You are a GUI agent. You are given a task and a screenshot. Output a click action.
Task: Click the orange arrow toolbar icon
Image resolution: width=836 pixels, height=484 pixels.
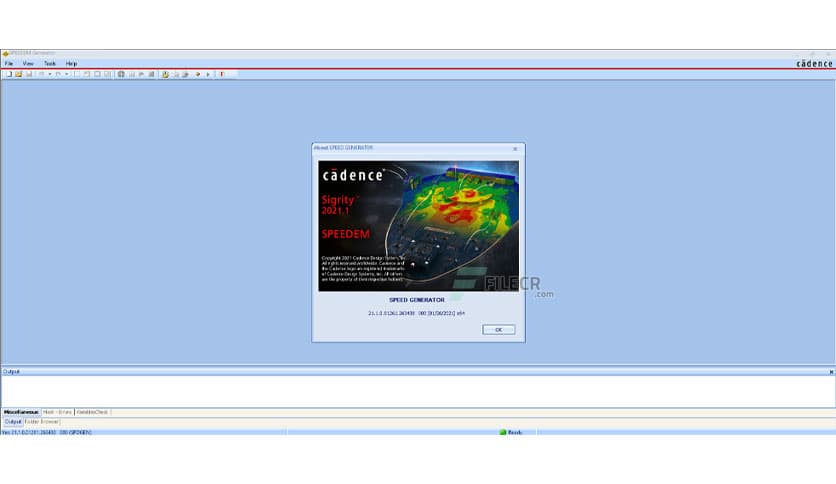tap(198, 74)
